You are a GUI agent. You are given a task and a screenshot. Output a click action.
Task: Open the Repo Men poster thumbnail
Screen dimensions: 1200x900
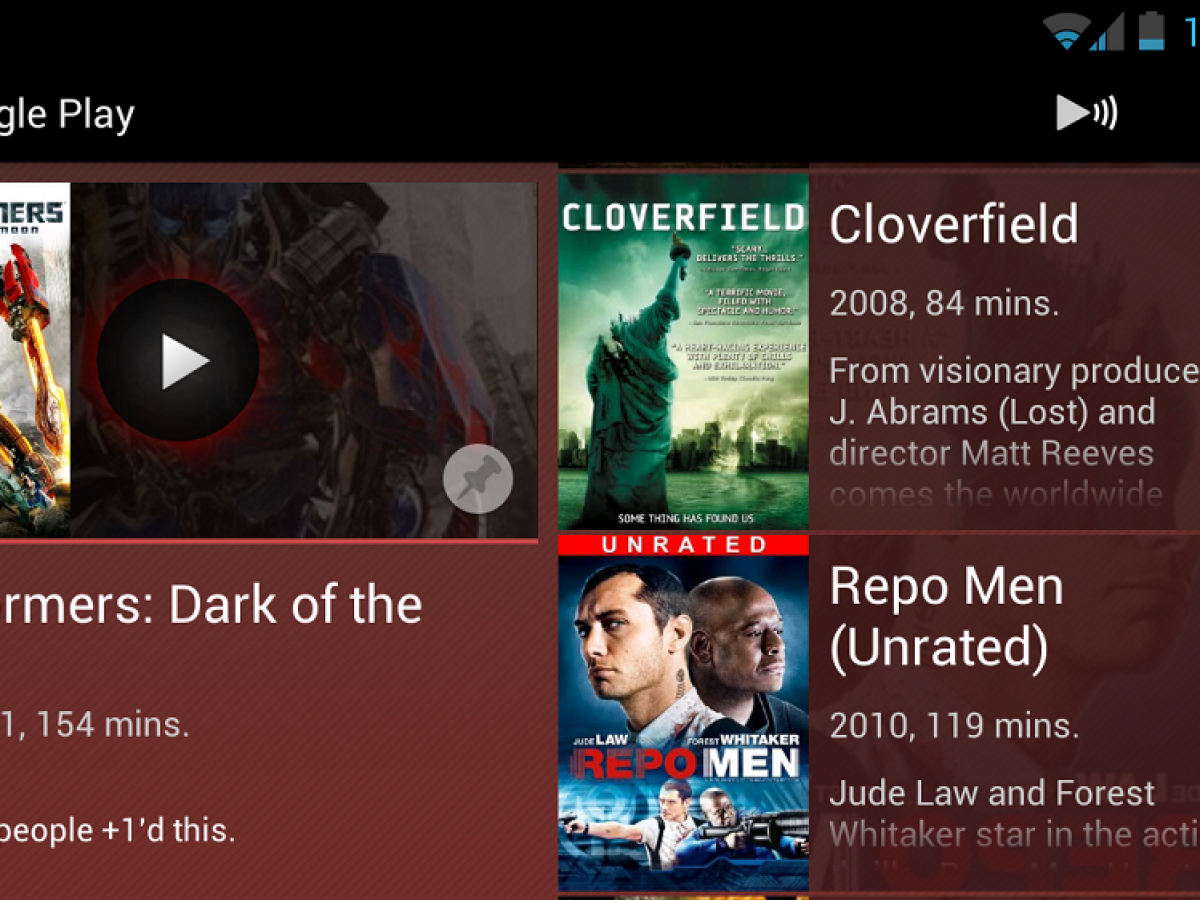(x=683, y=712)
